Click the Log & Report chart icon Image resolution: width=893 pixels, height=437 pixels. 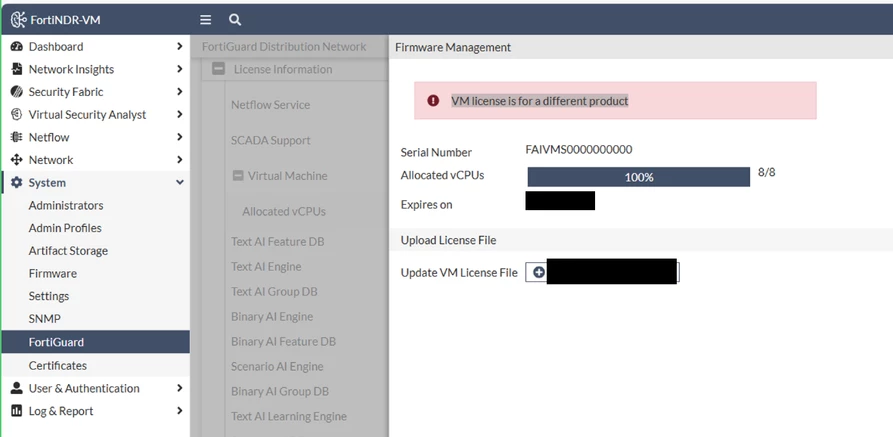17,411
